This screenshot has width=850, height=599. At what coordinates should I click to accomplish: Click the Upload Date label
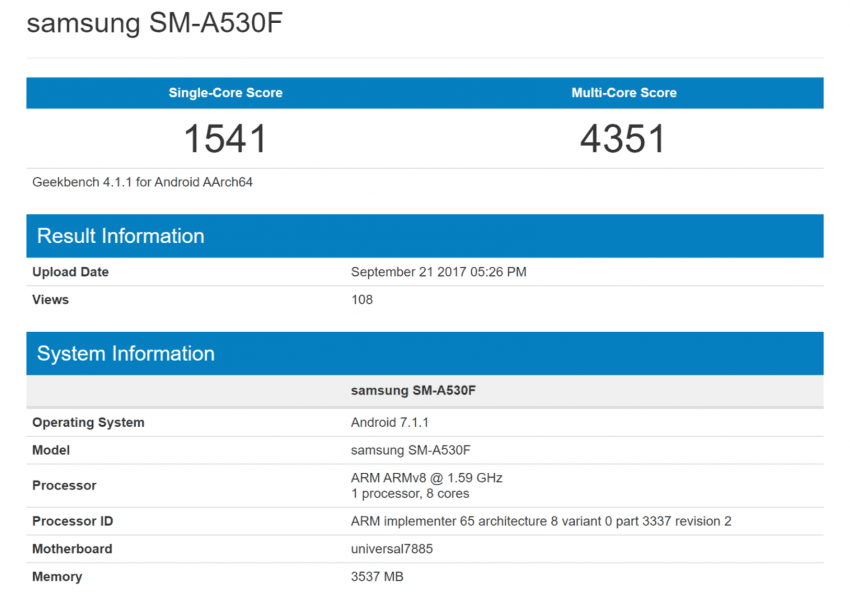coord(70,272)
